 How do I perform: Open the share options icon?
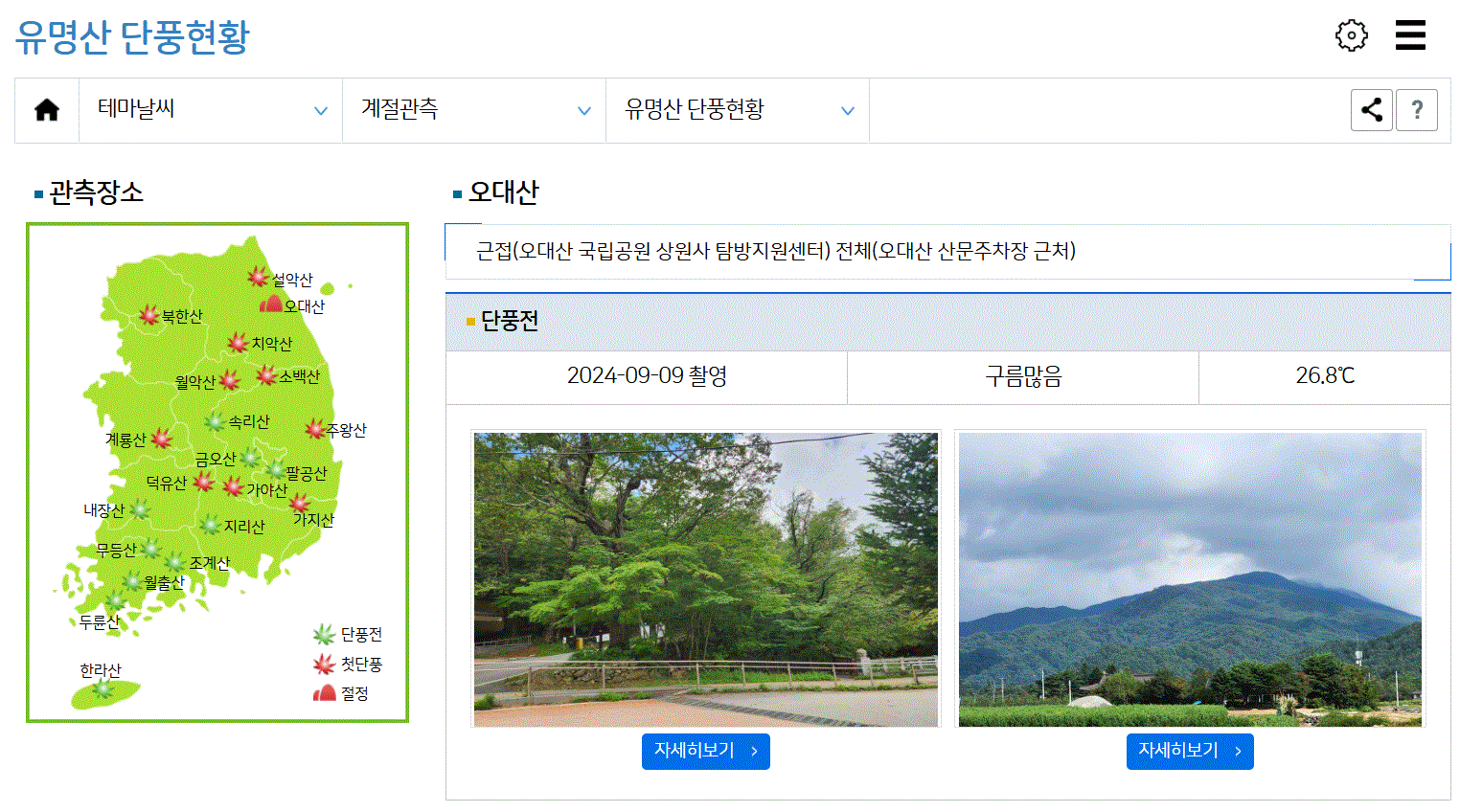pos(1371,109)
